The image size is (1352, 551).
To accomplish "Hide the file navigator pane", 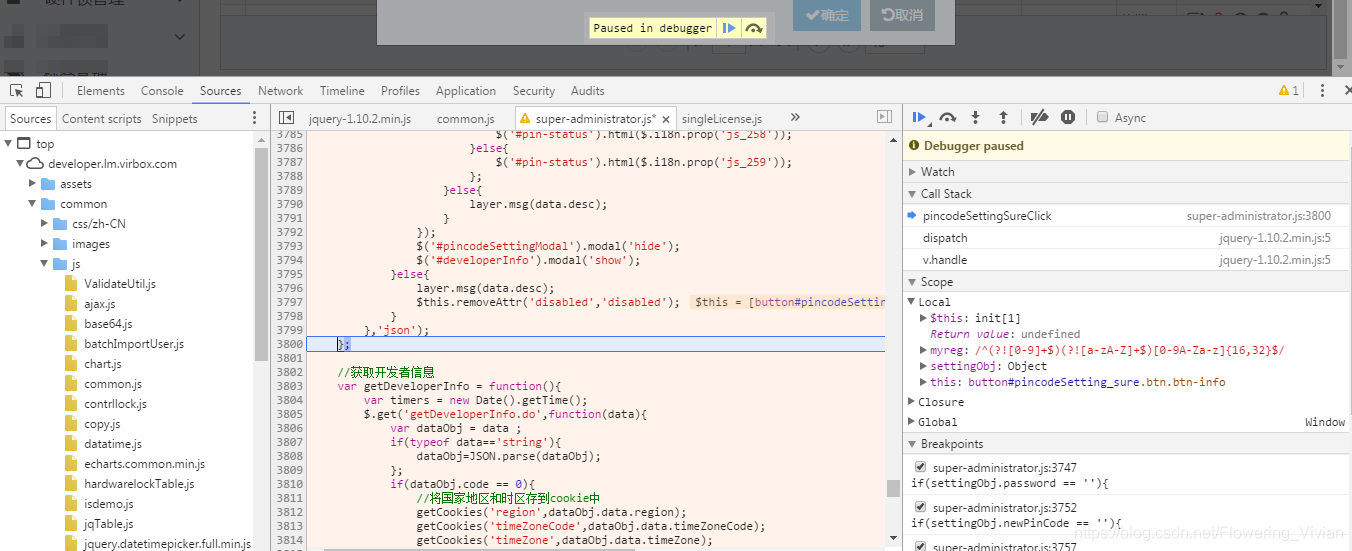I will [287, 118].
